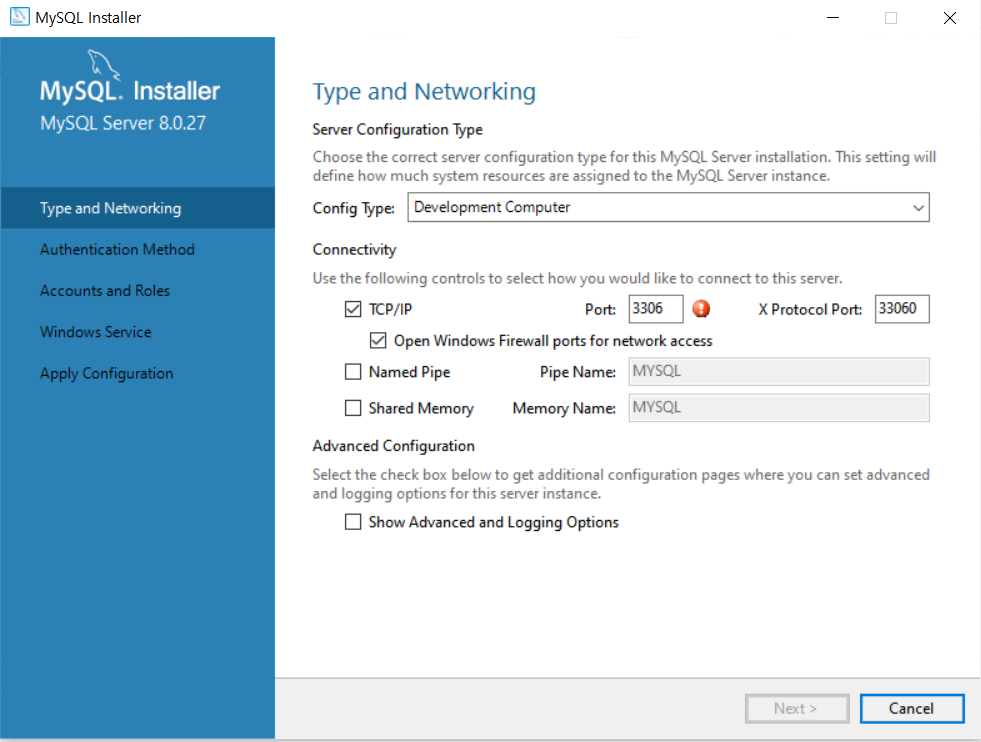Click the Port input field showing 3306
This screenshot has height=742, width=981.
tap(656, 308)
